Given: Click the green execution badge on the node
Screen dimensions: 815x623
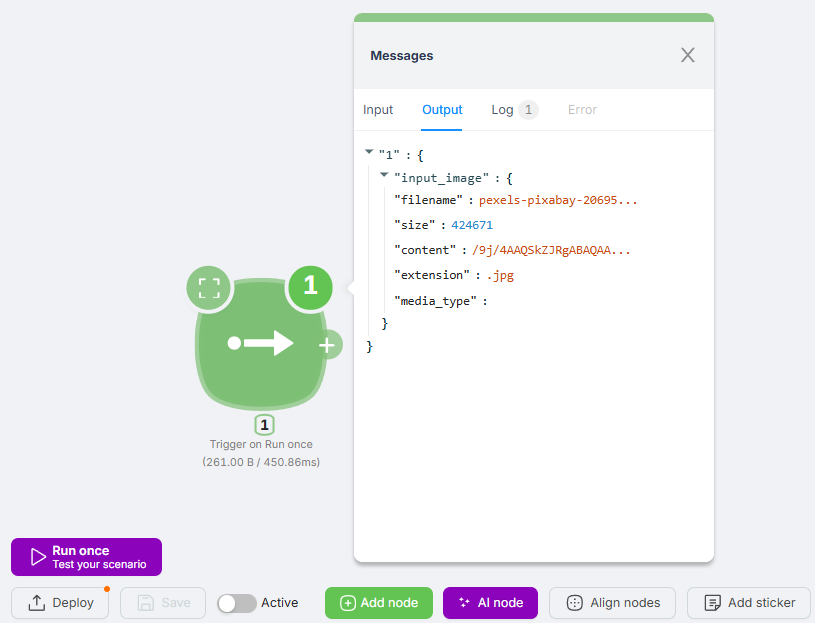Looking at the screenshot, I should coord(310,286).
